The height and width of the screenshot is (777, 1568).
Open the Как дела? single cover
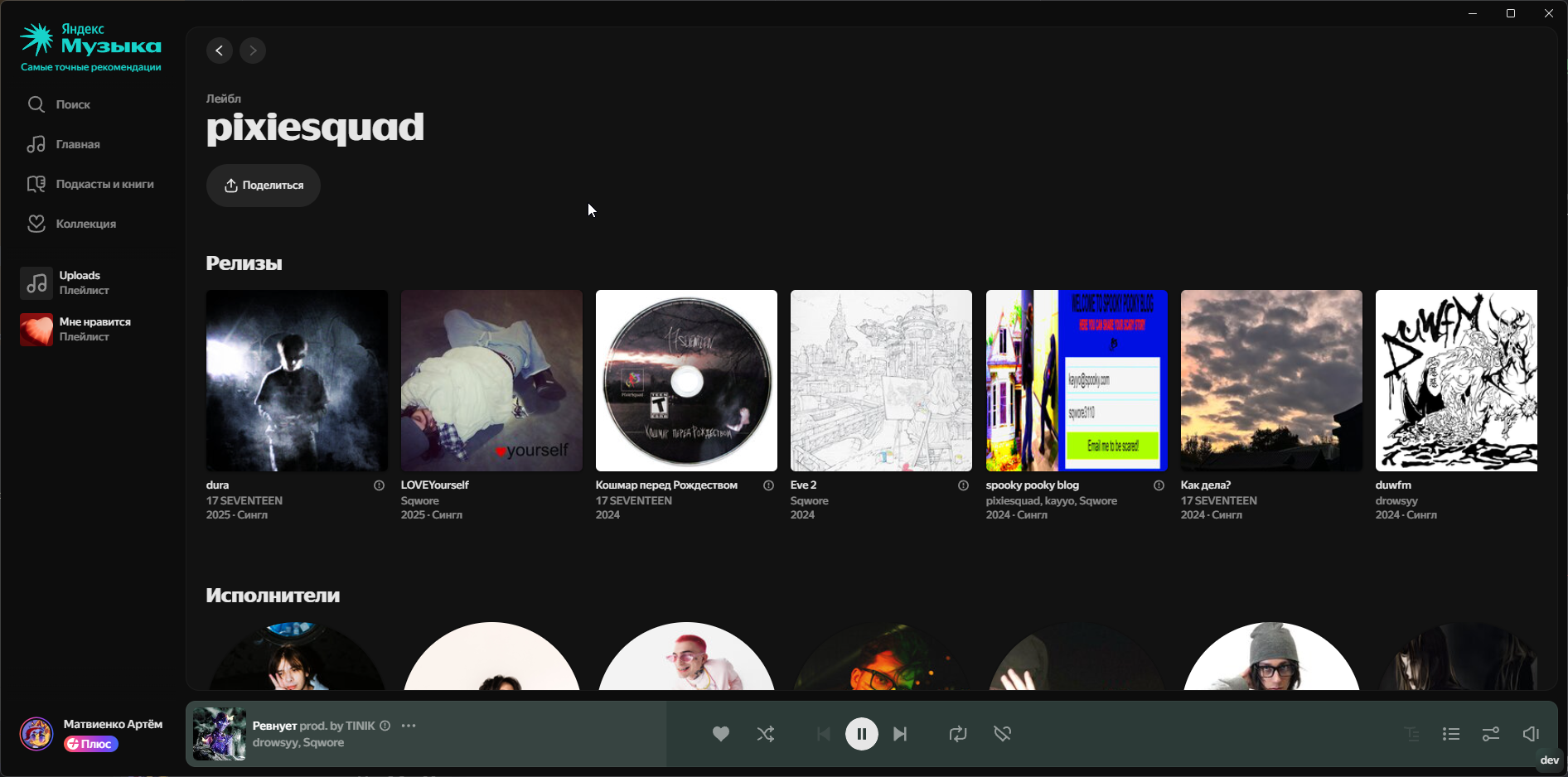(1271, 380)
